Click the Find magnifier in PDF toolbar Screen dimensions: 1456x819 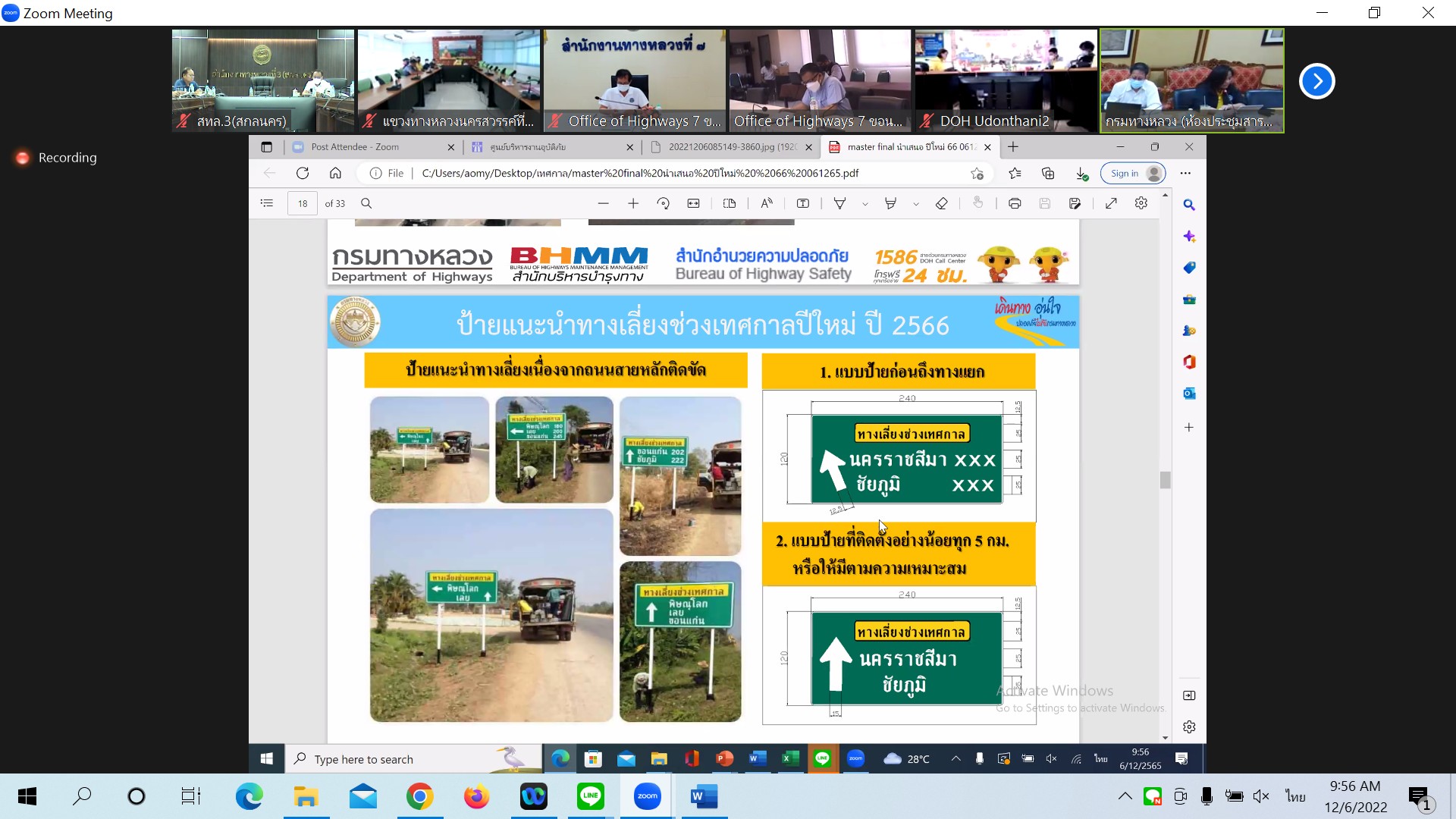pos(366,203)
